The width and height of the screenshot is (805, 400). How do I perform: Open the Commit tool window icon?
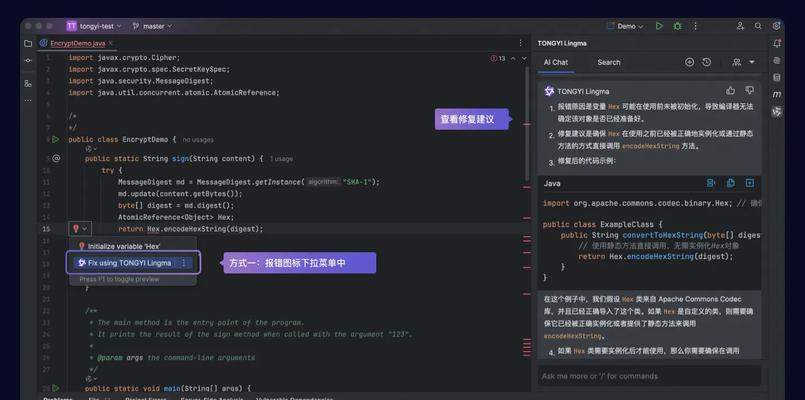[28, 61]
